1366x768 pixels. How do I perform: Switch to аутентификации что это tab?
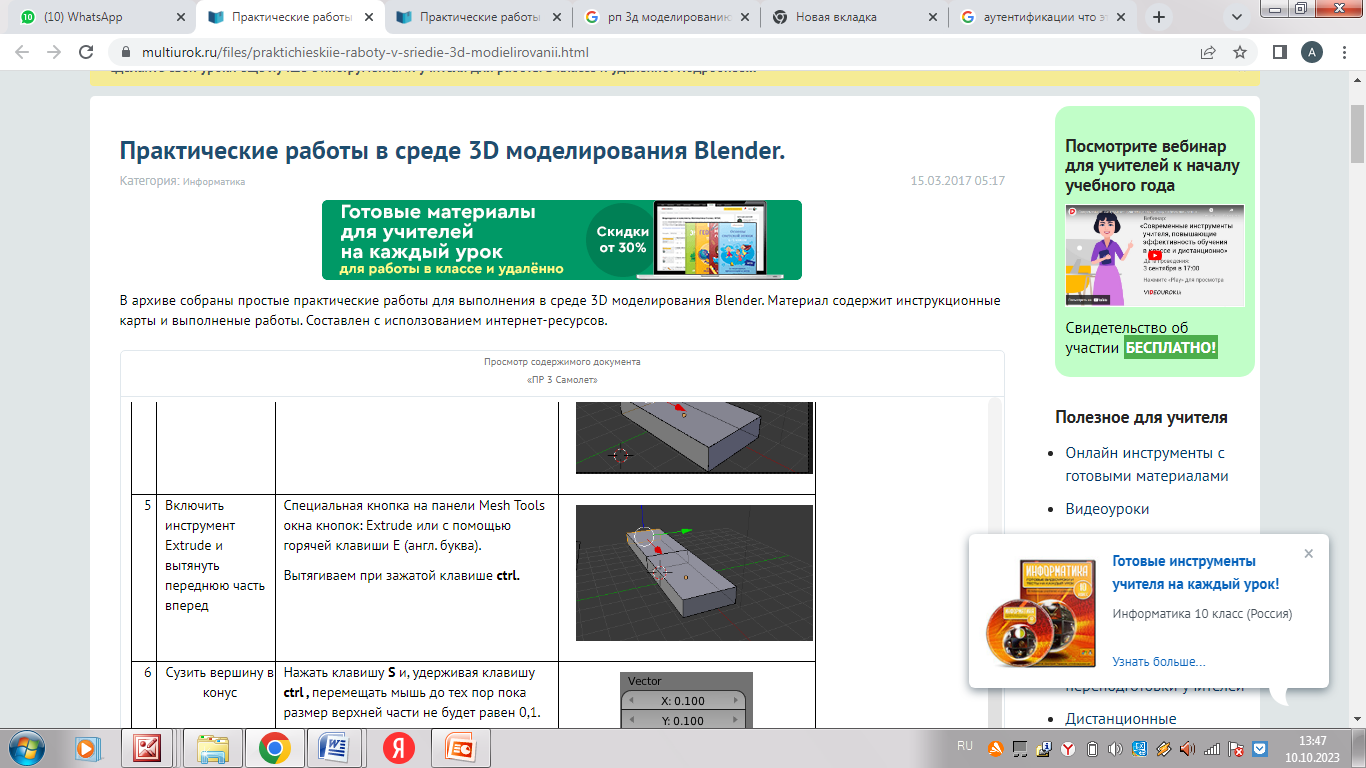click(x=1042, y=17)
